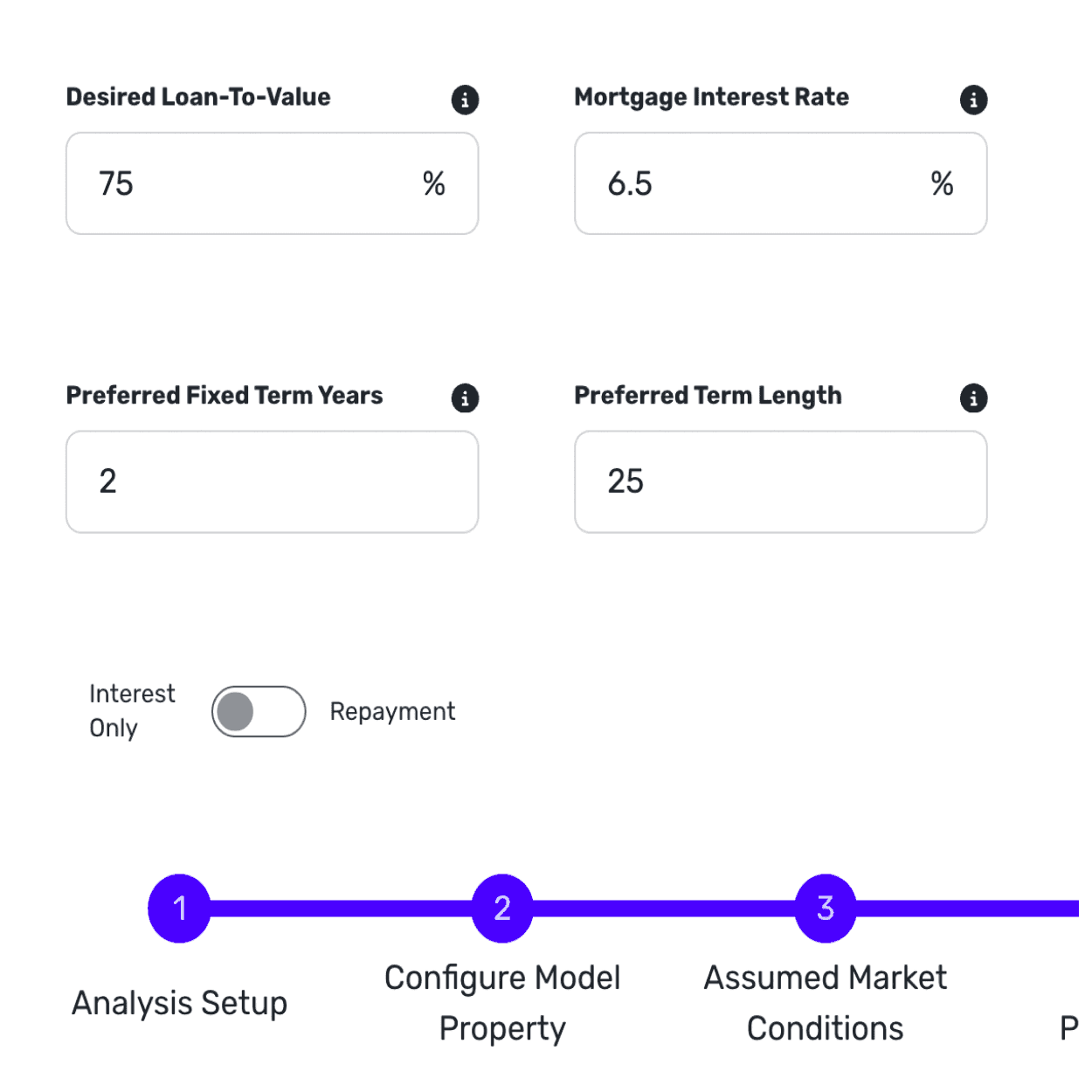Click the percent symbol beside the 75 value

click(434, 183)
